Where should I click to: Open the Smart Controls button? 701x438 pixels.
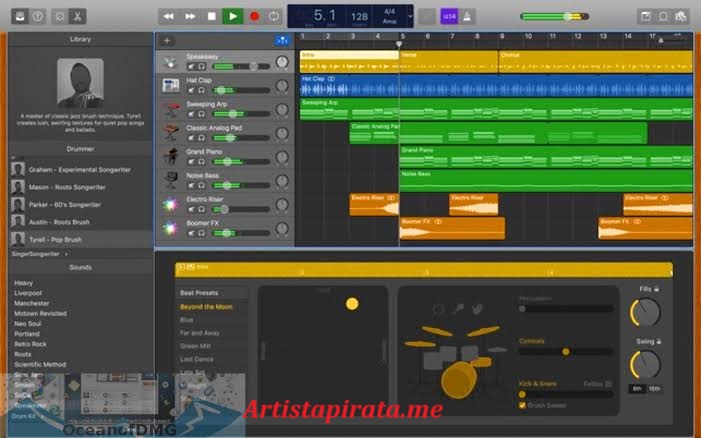pos(60,17)
